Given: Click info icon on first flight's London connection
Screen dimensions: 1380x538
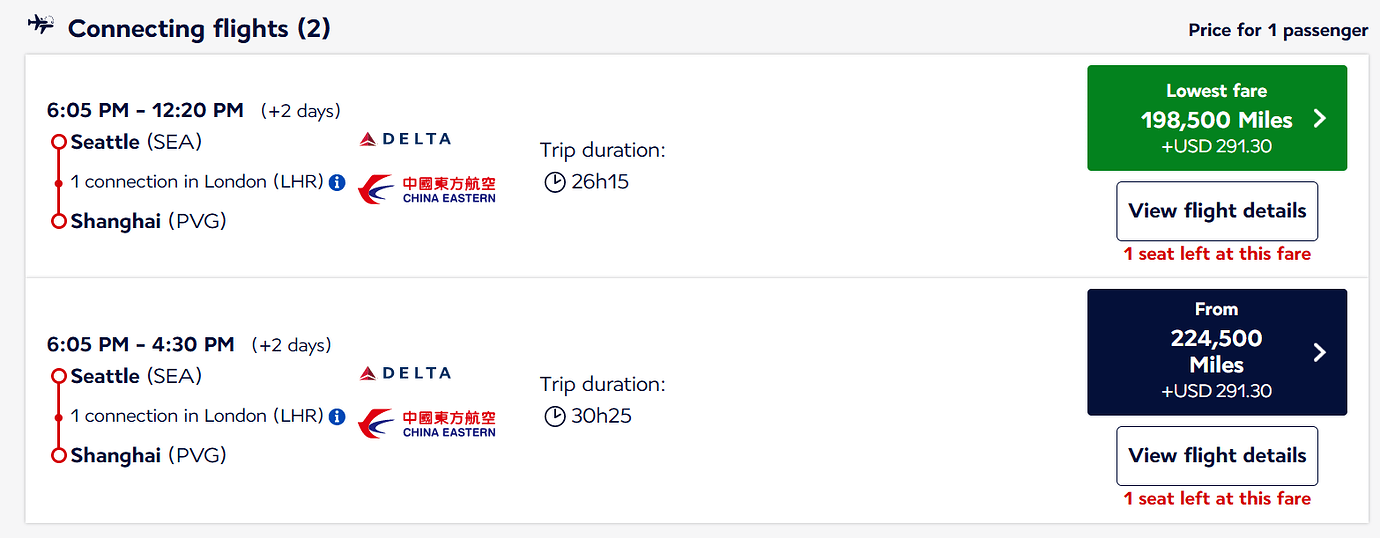Looking at the screenshot, I should pyautogui.click(x=337, y=182).
